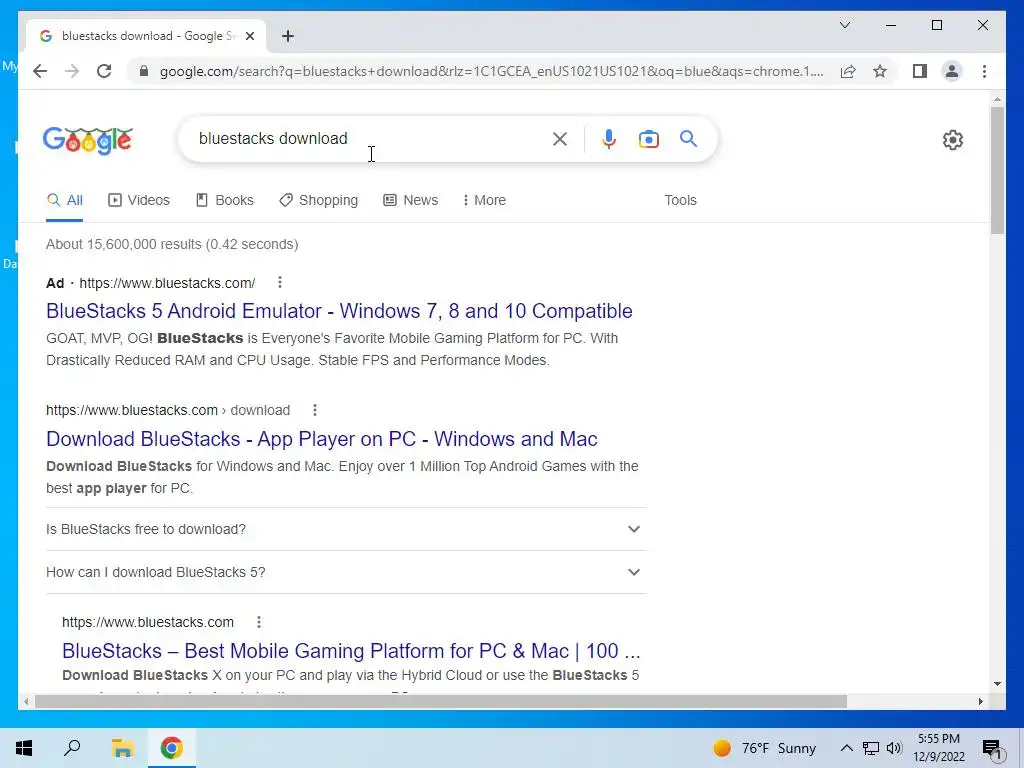Open the weather widget showing 76°F Sunny

tap(764, 748)
